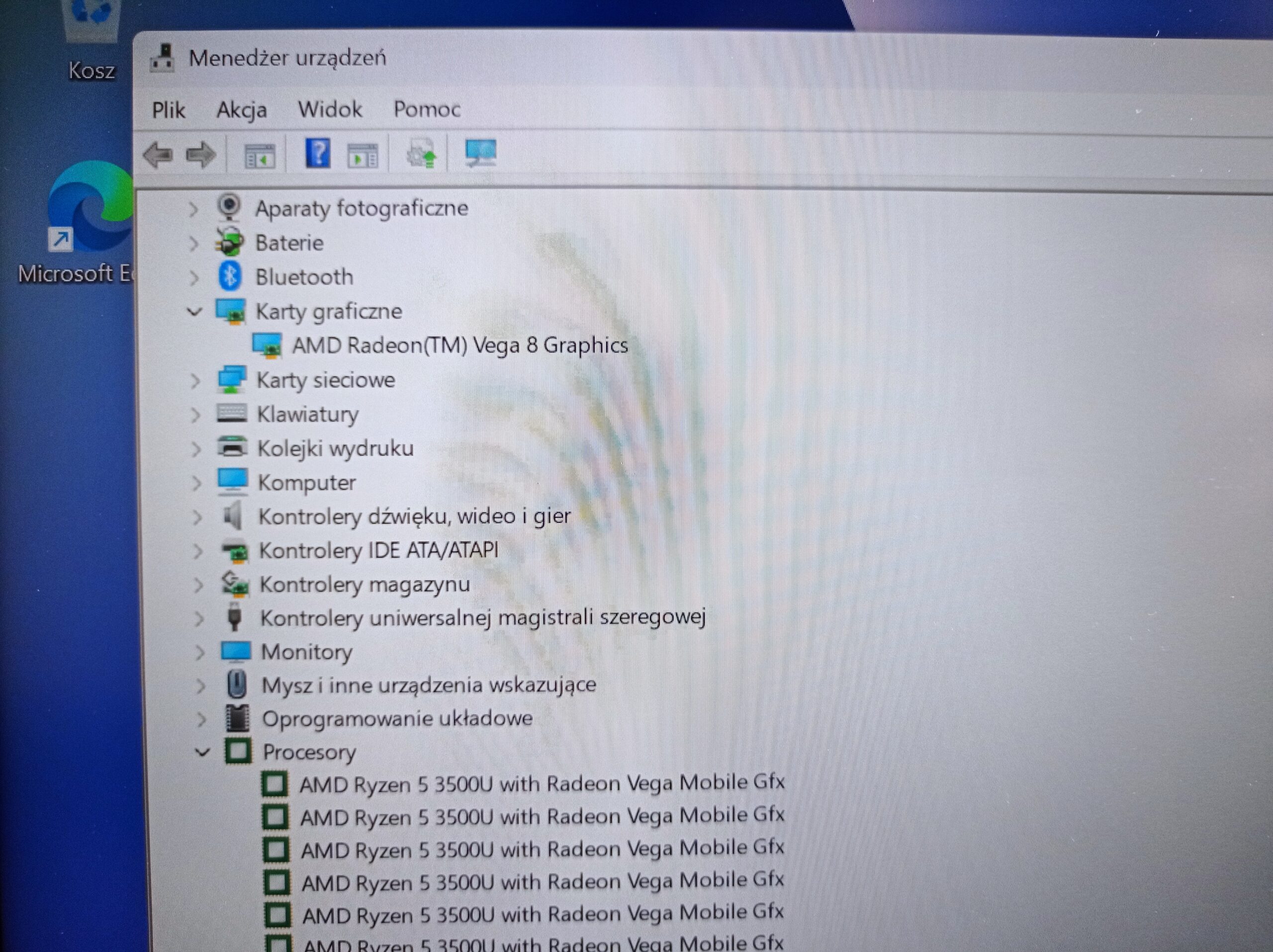This screenshot has width=1273, height=952.
Task: Click the Kosz recycle bin desktop icon
Action: (x=91, y=40)
